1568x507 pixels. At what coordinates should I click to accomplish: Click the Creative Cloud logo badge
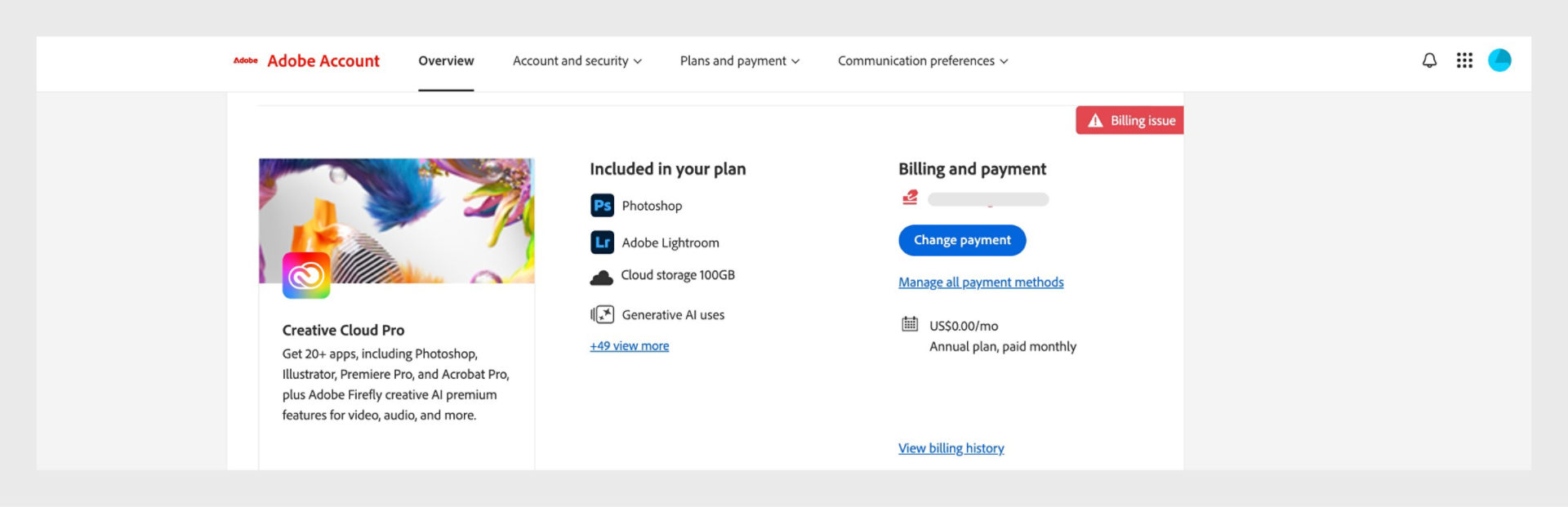(x=306, y=275)
